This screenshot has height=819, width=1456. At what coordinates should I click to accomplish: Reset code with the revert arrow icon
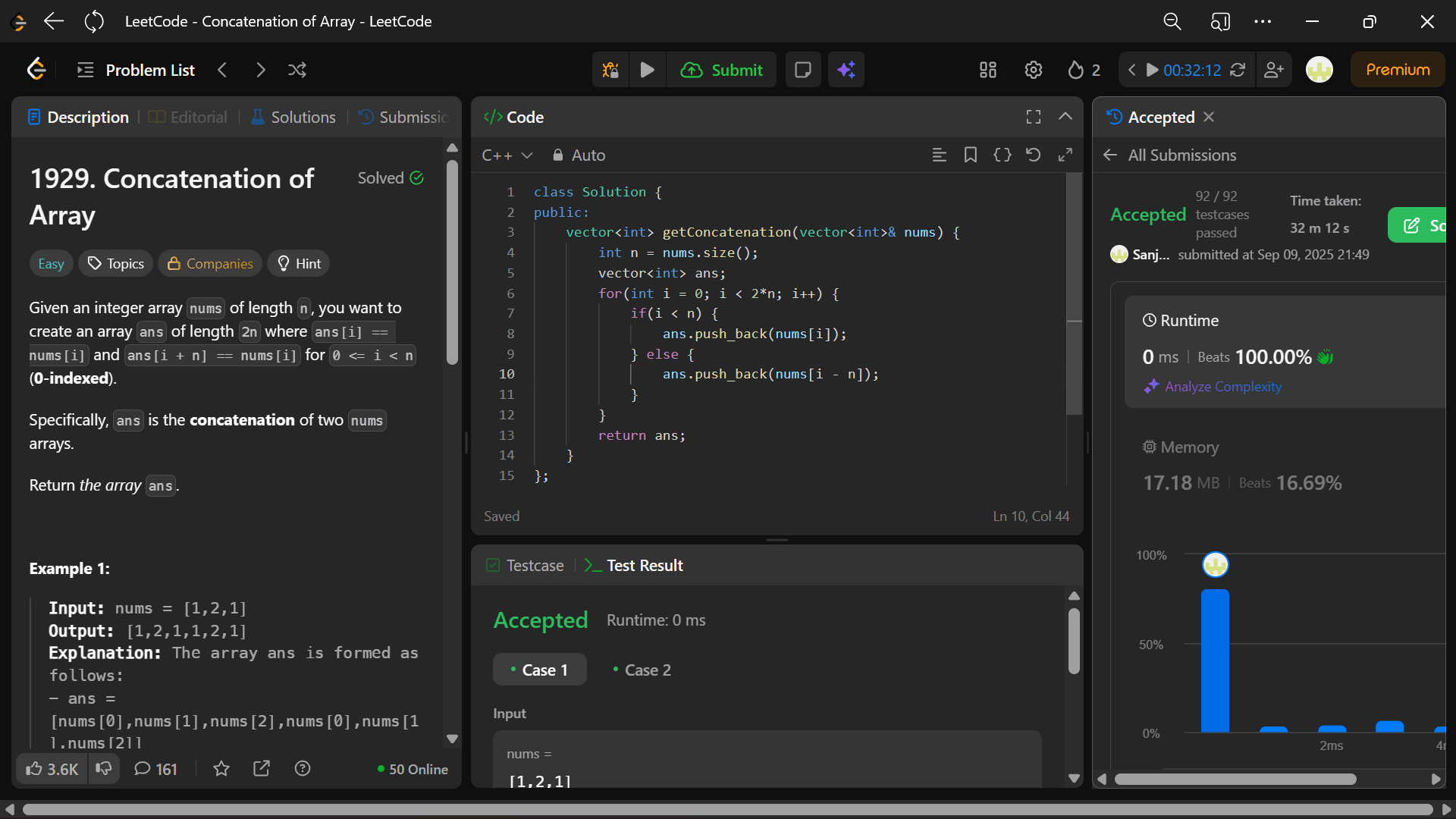(x=1033, y=155)
